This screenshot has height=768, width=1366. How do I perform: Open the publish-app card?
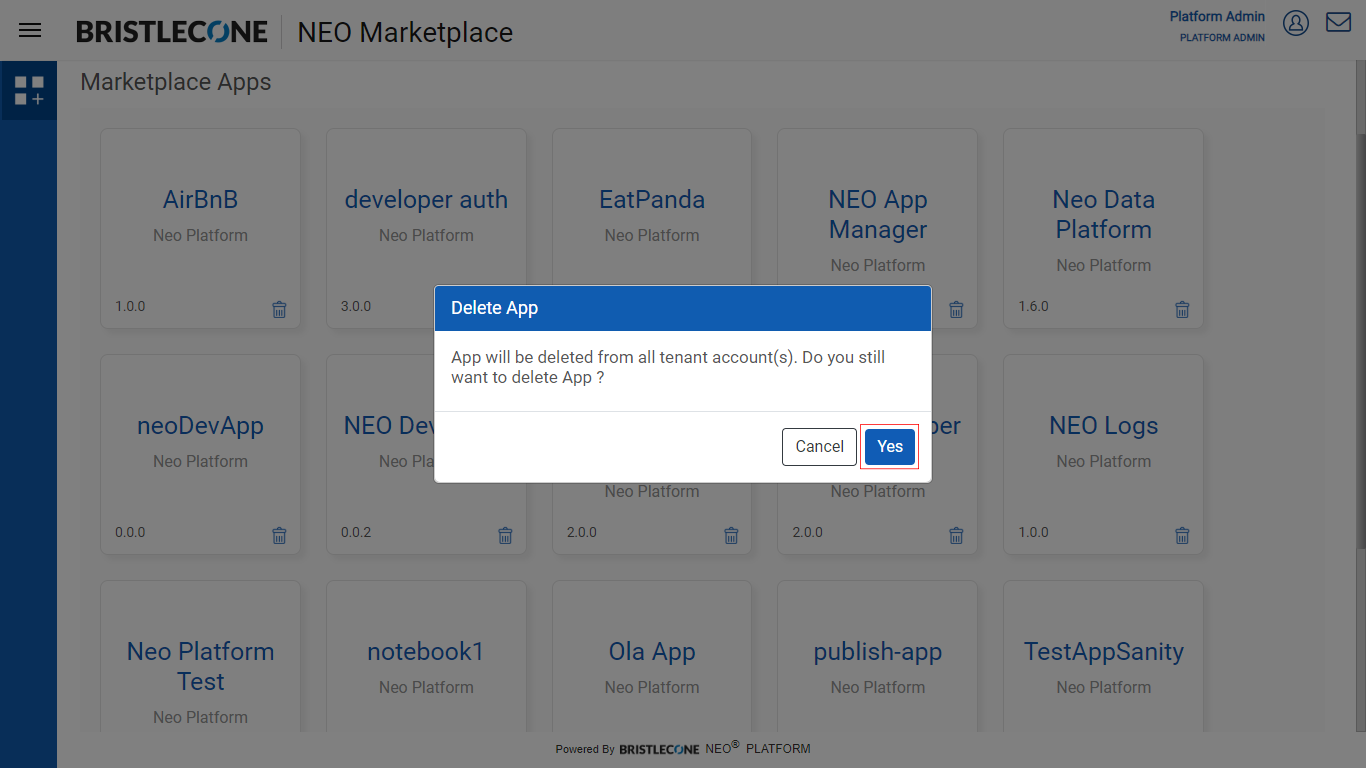click(x=878, y=652)
